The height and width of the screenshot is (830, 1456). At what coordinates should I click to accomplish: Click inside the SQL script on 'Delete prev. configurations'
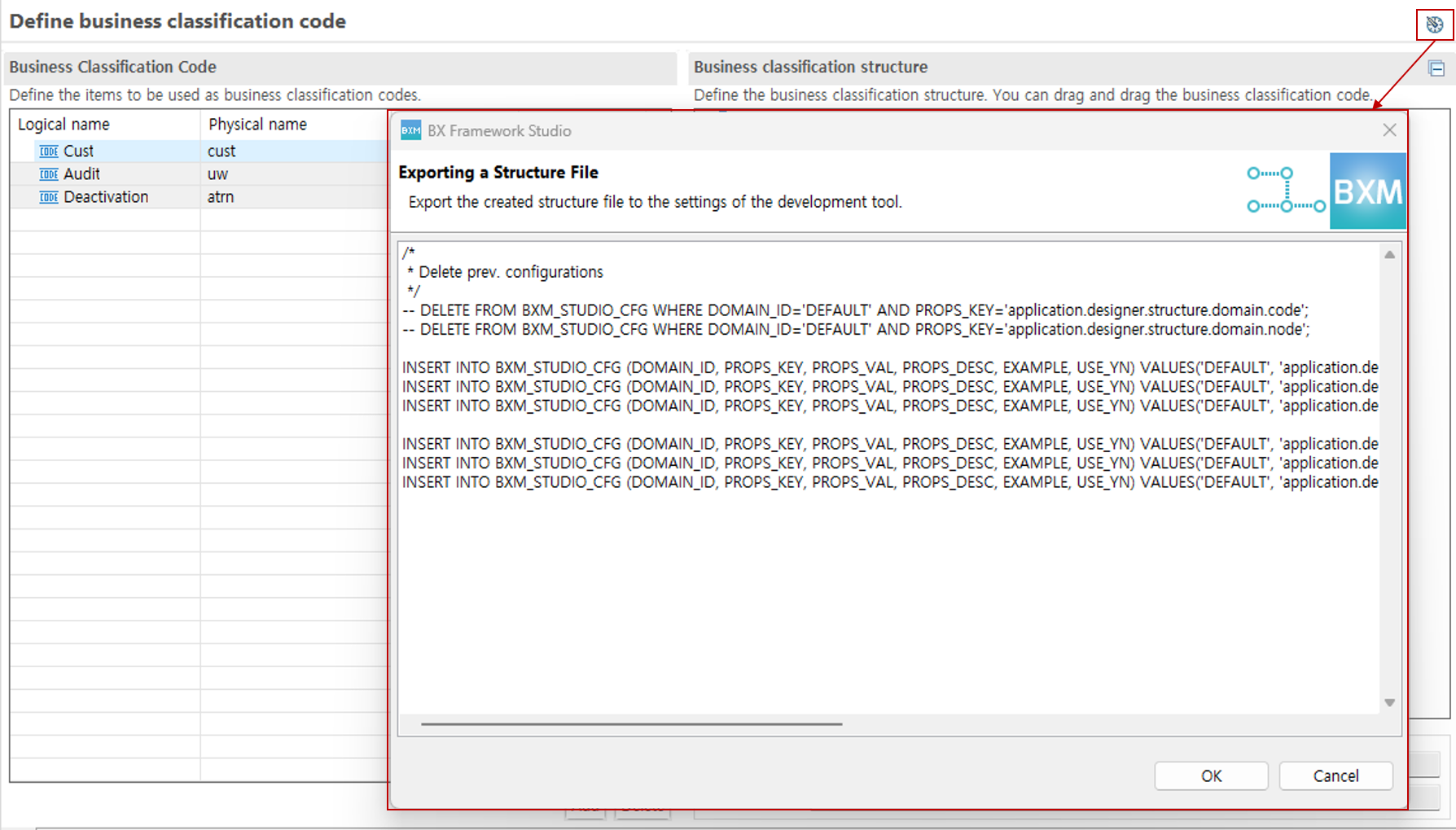tap(511, 272)
